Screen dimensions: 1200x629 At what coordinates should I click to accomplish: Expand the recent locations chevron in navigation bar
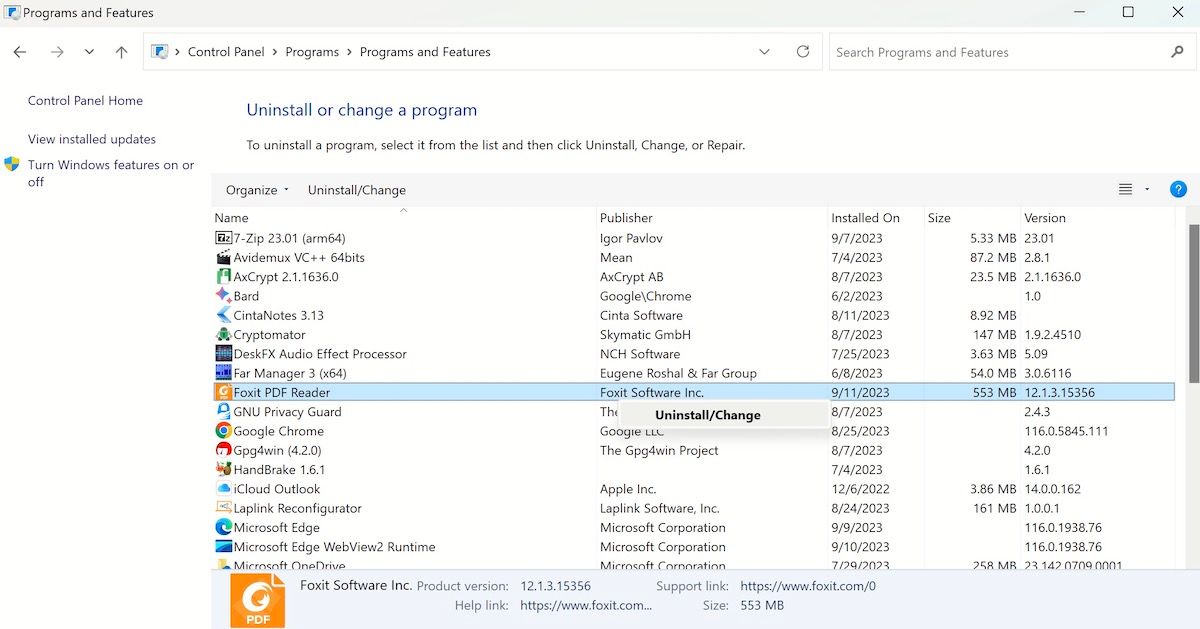click(x=88, y=51)
